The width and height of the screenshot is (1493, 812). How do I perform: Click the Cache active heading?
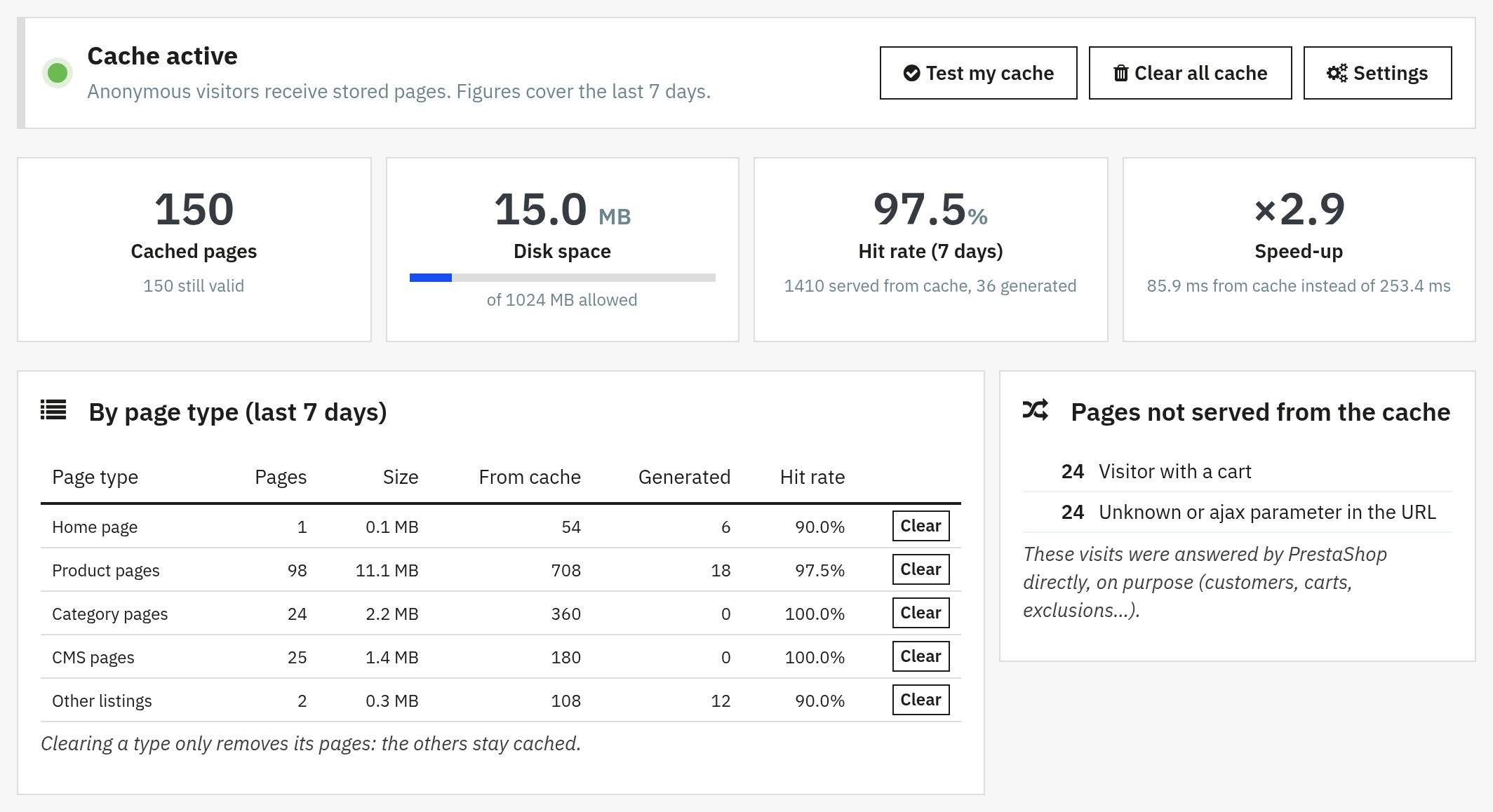(x=162, y=56)
